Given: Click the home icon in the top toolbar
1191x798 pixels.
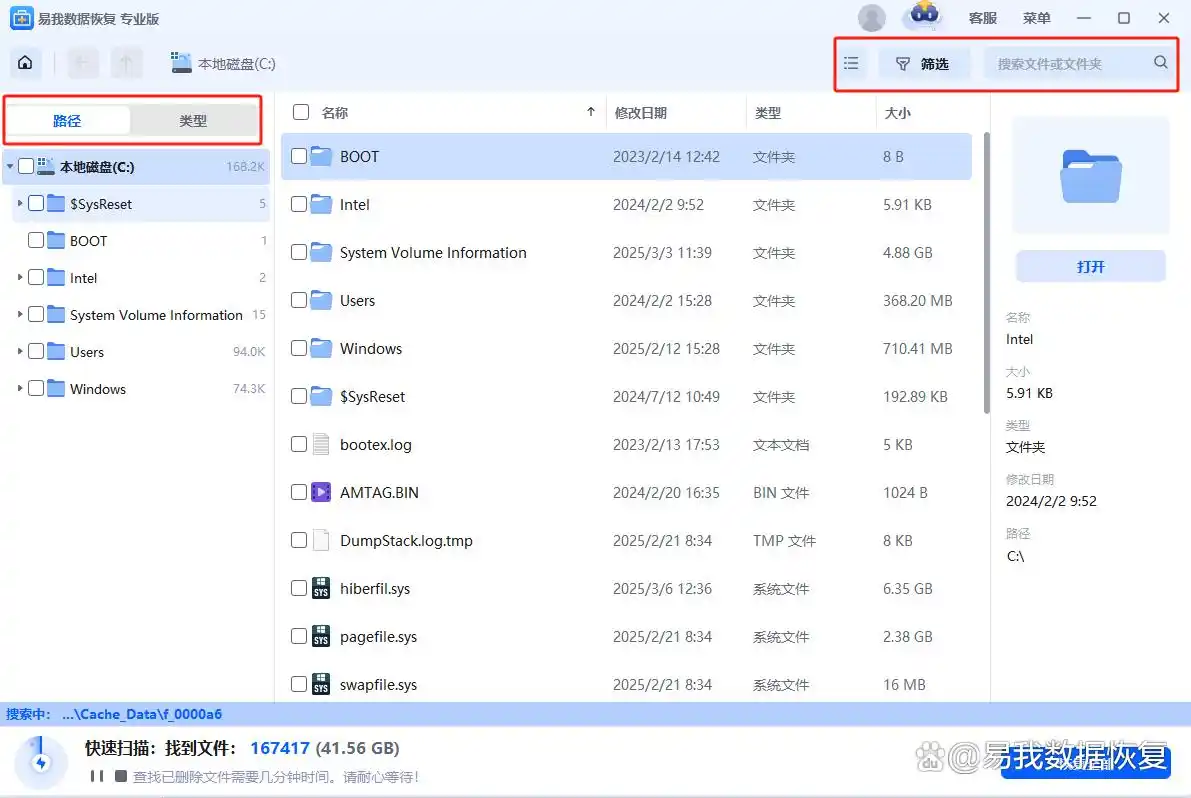Looking at the screenshot, I should pyautogui.click(x=24, y=62).
